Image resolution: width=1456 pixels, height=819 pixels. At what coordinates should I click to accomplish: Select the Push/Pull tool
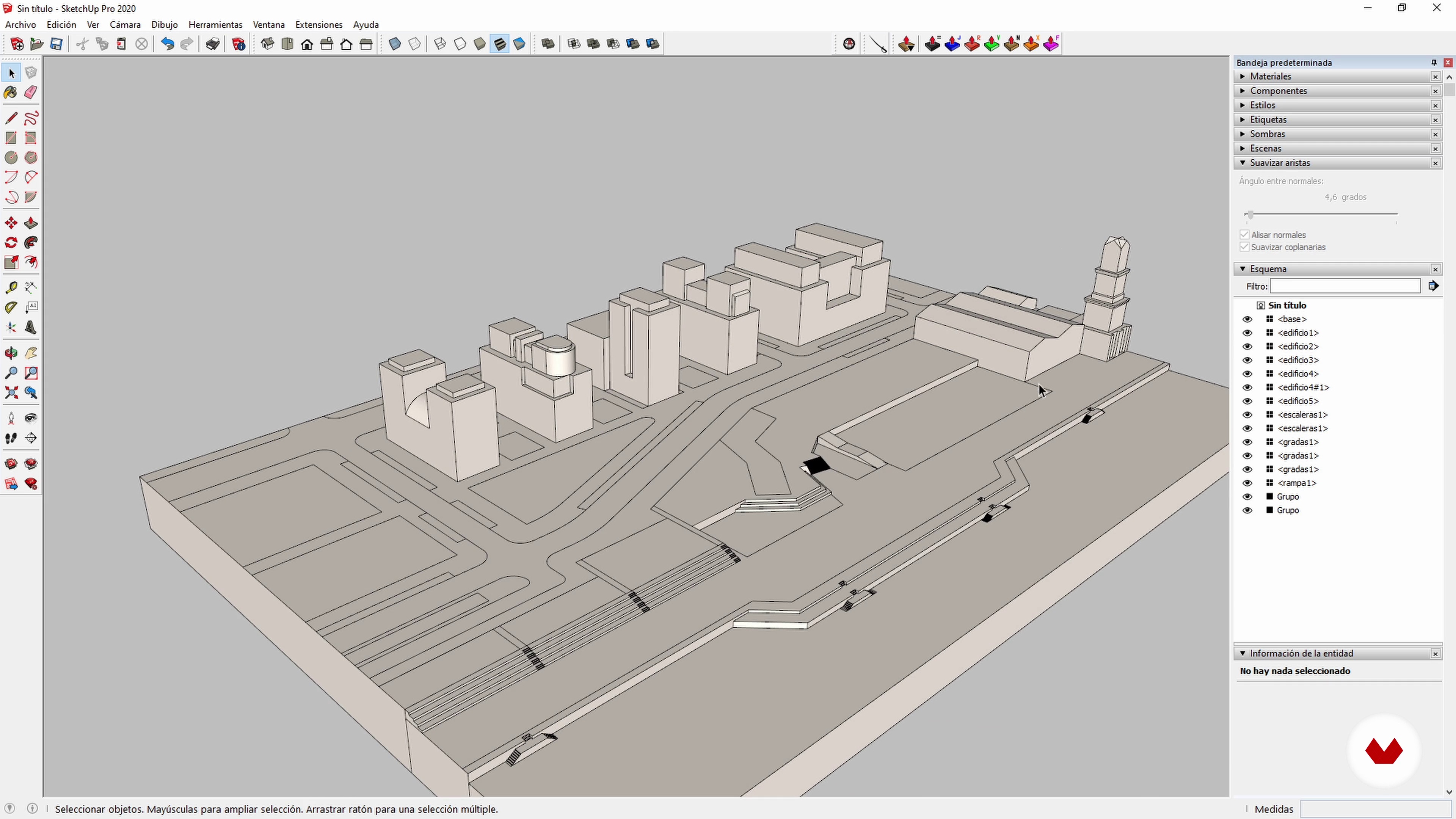30,223
